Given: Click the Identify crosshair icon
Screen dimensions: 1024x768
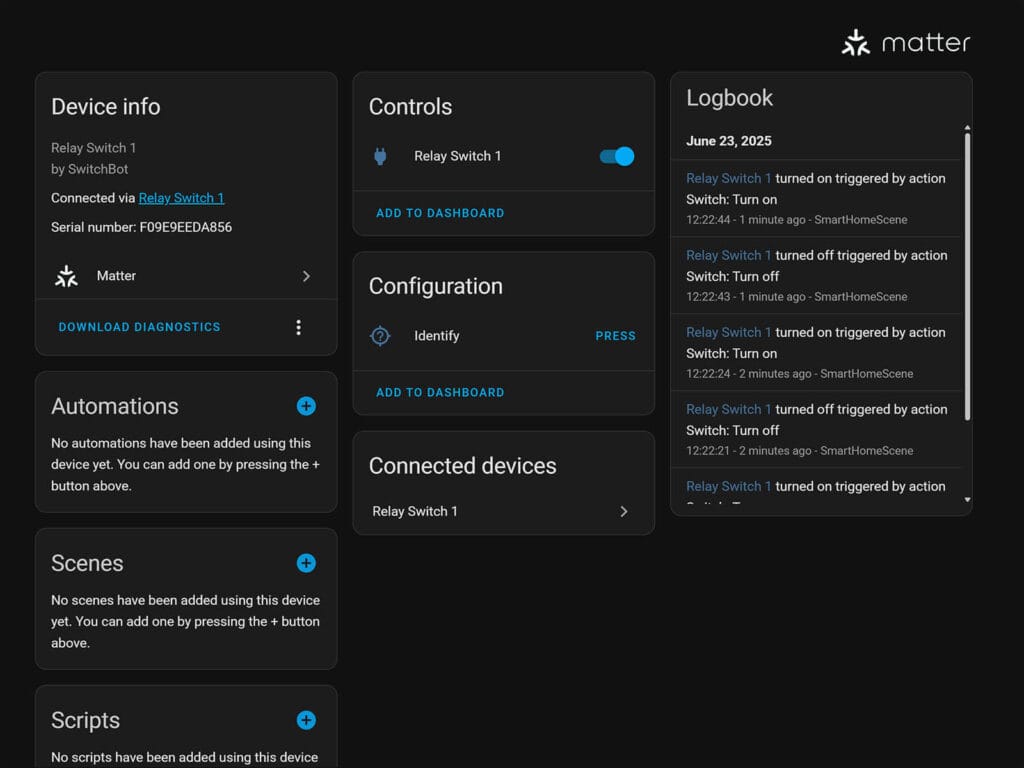Looking at the screenshot, I should [x=380, y=336].
